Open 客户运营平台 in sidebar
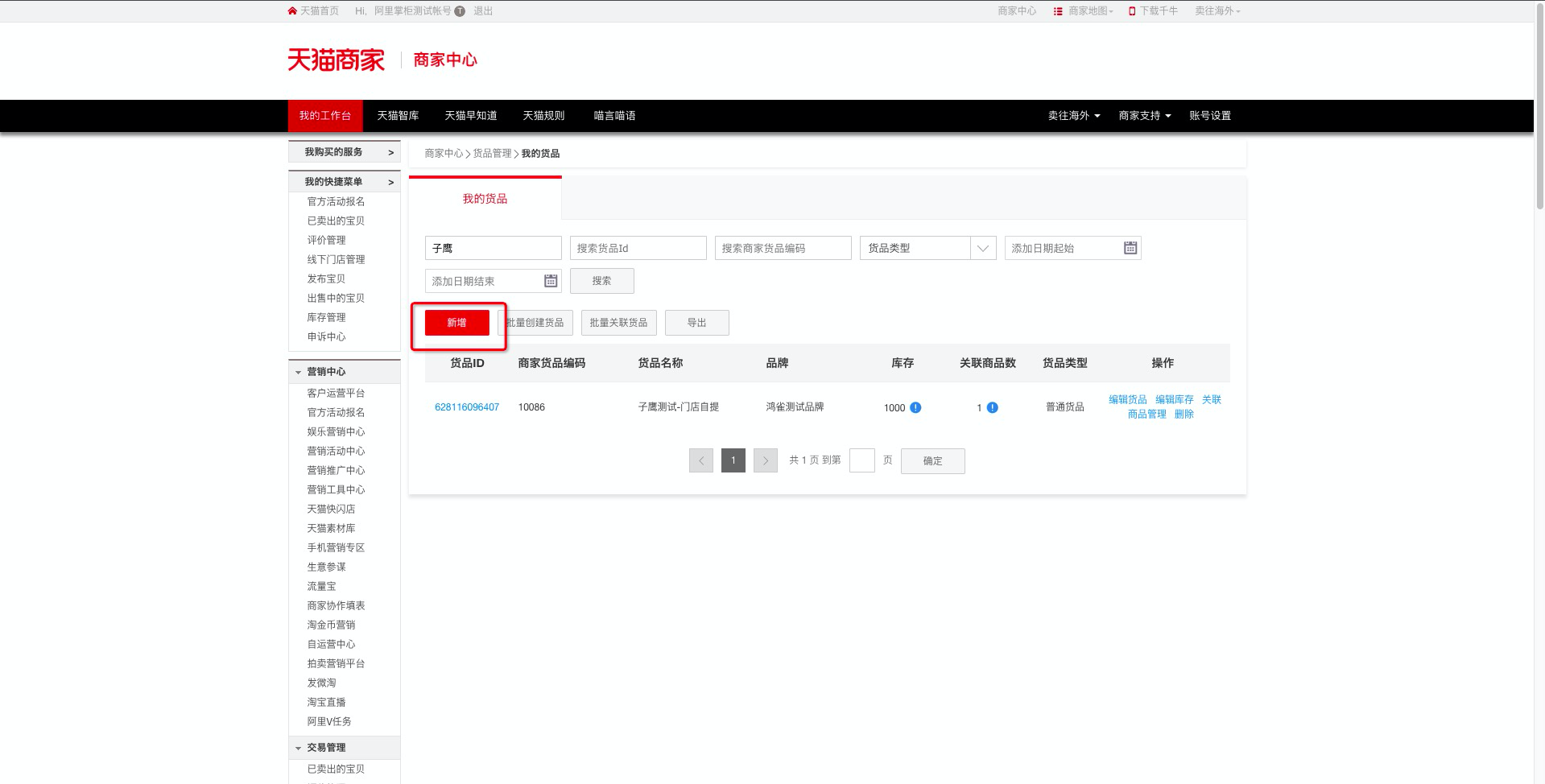1545x784 pixels. [336, 394]
